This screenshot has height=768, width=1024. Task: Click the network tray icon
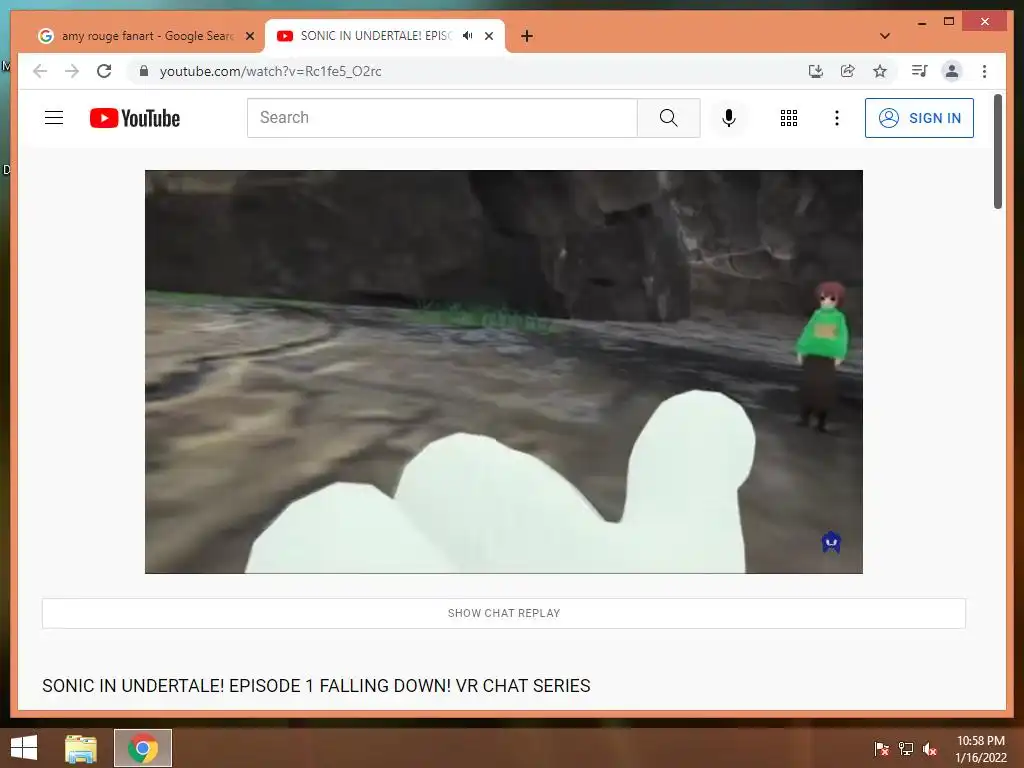(x=906, y=748)
